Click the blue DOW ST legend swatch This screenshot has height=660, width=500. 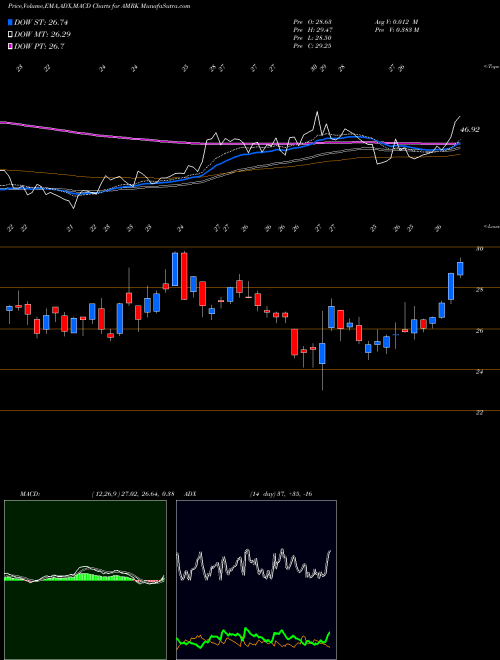point(10,22)
